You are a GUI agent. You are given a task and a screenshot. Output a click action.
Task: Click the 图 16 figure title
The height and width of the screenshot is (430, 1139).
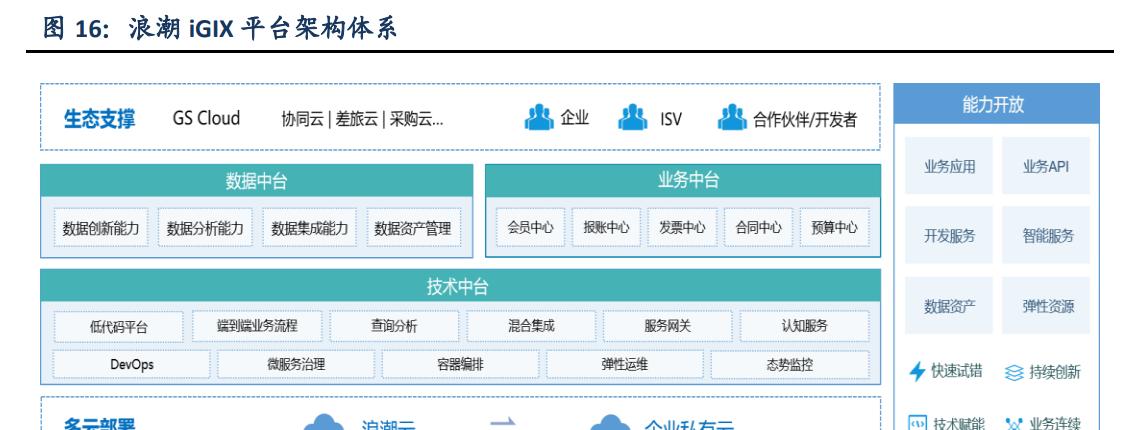click(x=219, y=28)
